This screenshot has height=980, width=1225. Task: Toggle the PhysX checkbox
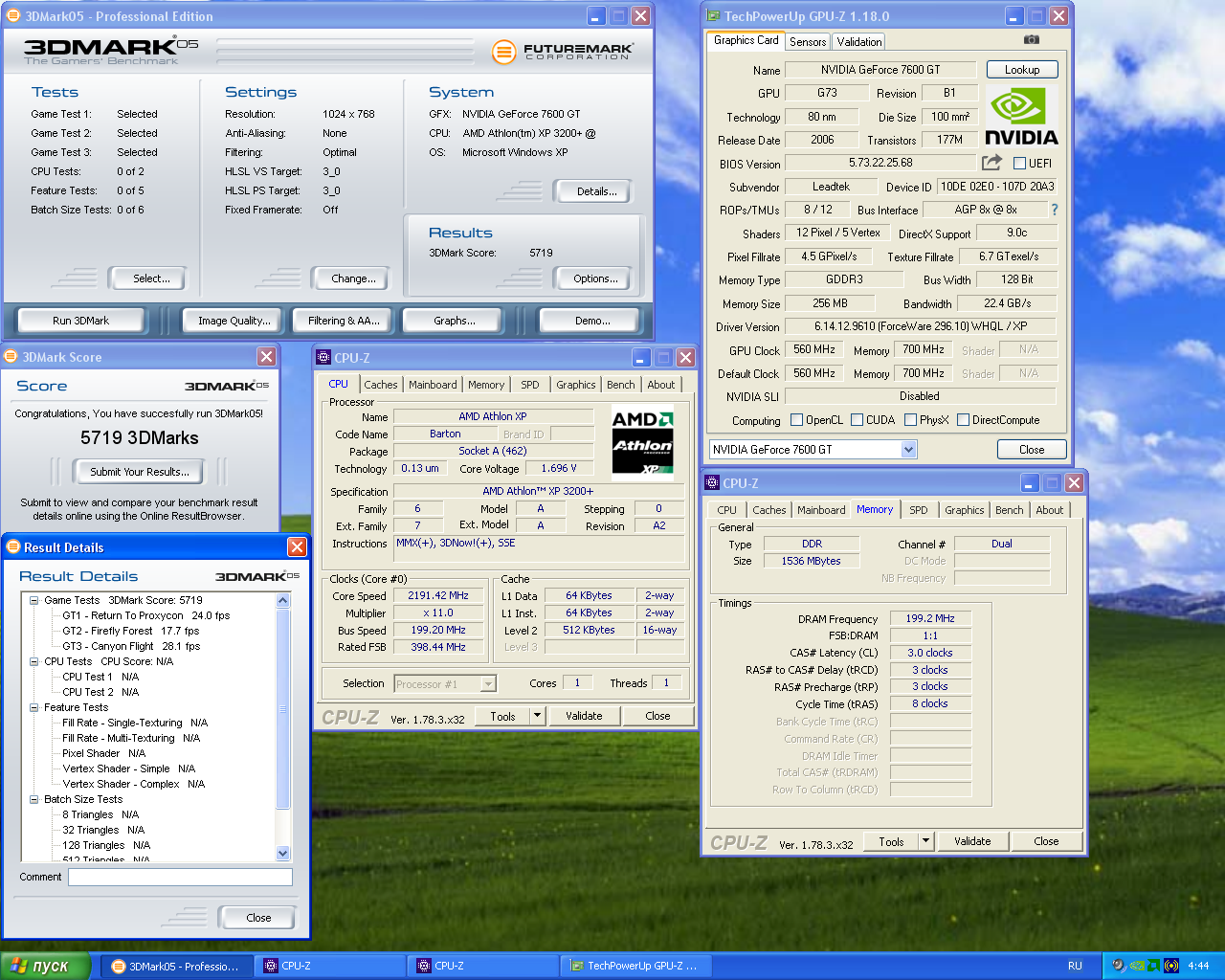tap(910, 420)
